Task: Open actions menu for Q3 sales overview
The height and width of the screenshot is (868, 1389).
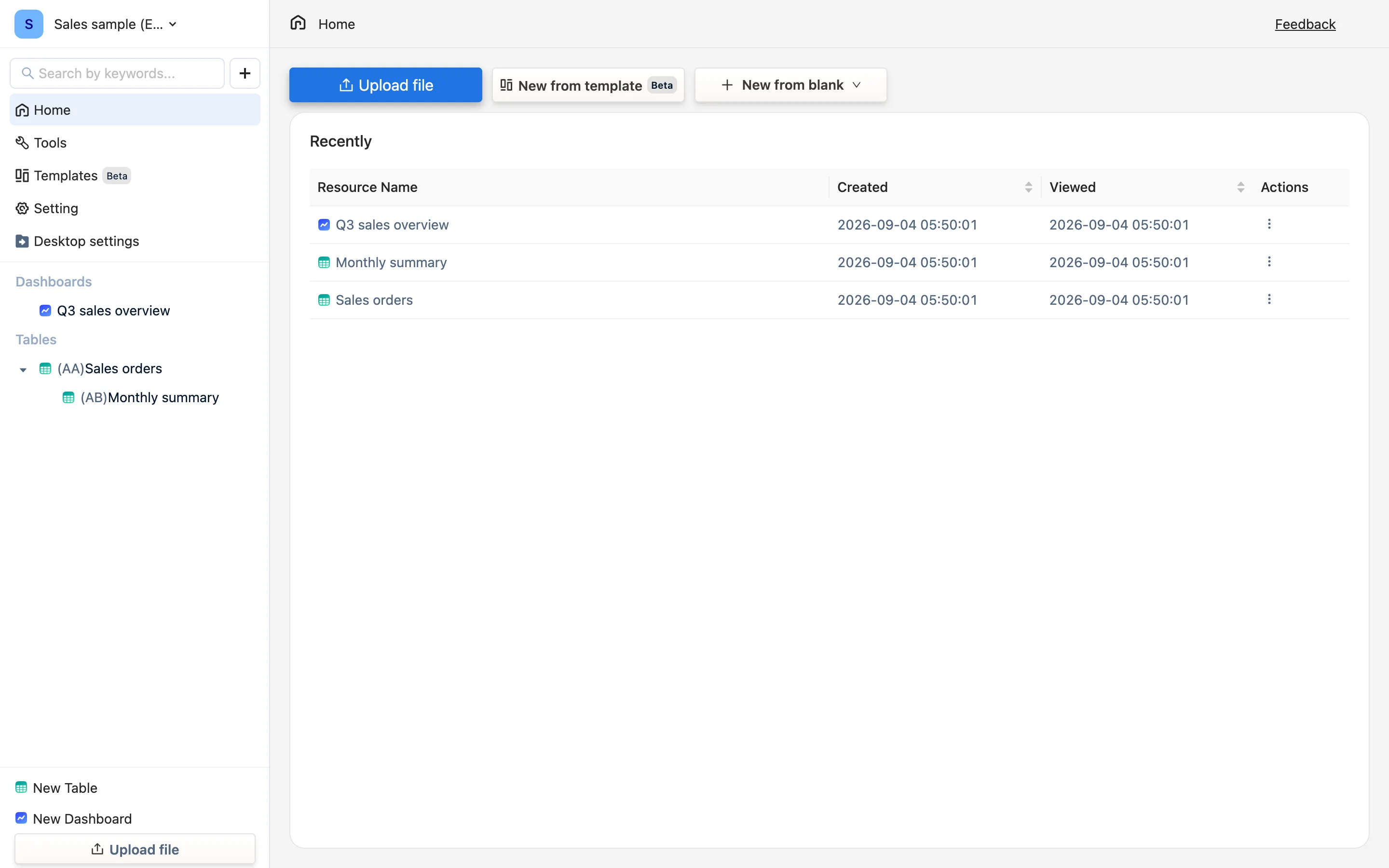Action: [1269, 224]
